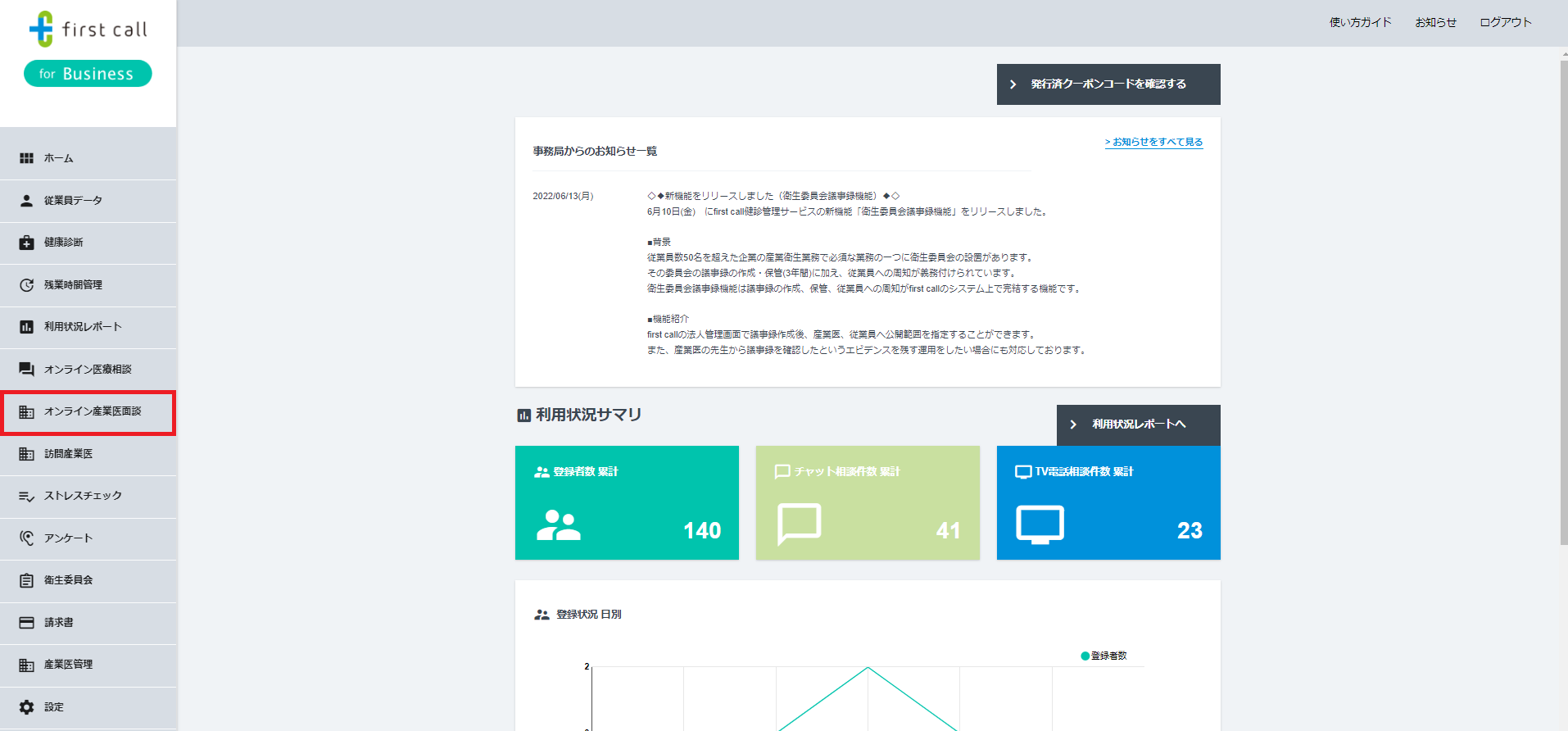This screenshot has width=1568, height=731.
Task: Click the page vertical scrollbar
Action: [1563, 303]
